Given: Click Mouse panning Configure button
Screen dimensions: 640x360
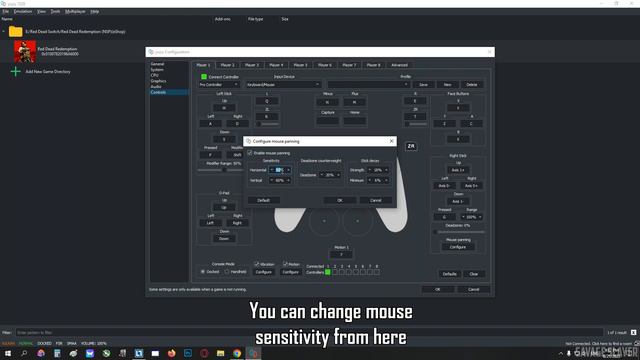Looking at the screenshot, I should pos(458,247).
